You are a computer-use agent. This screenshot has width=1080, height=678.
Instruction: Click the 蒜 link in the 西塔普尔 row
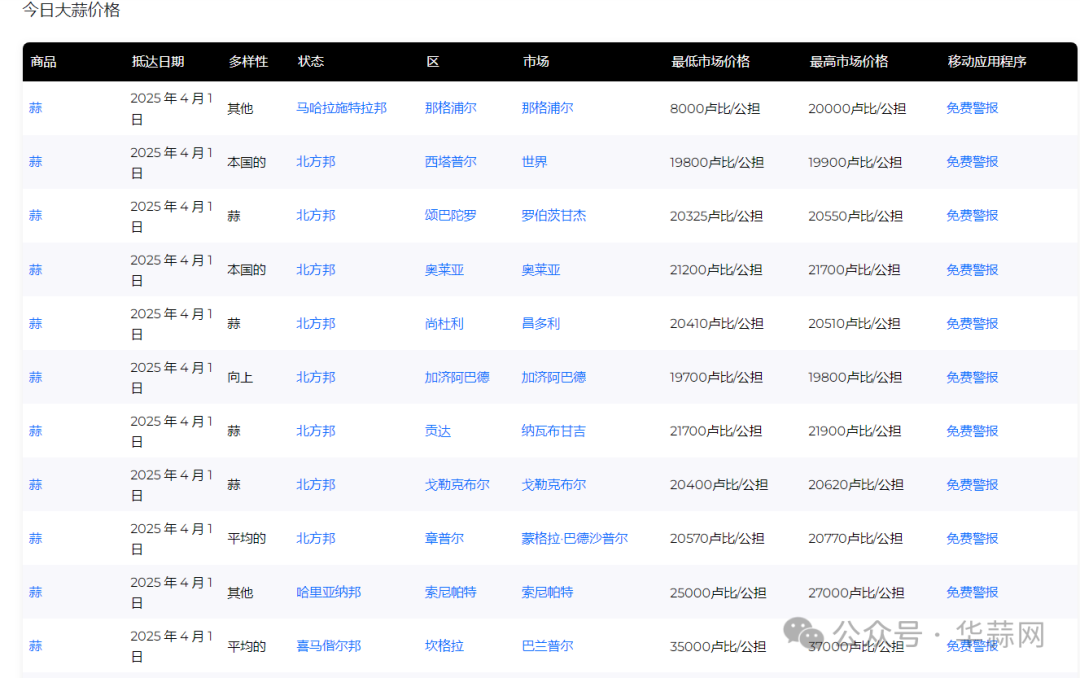(x=36, y=162)
